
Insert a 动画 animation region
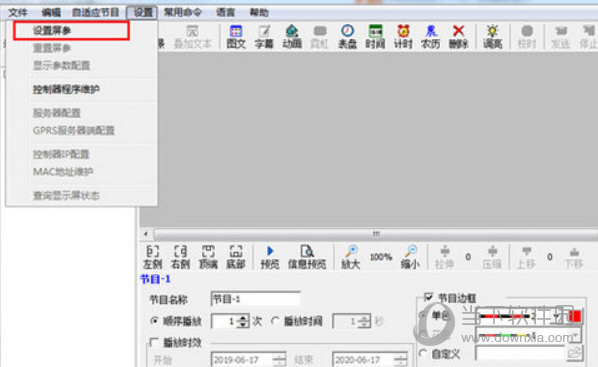pos(292,37)
